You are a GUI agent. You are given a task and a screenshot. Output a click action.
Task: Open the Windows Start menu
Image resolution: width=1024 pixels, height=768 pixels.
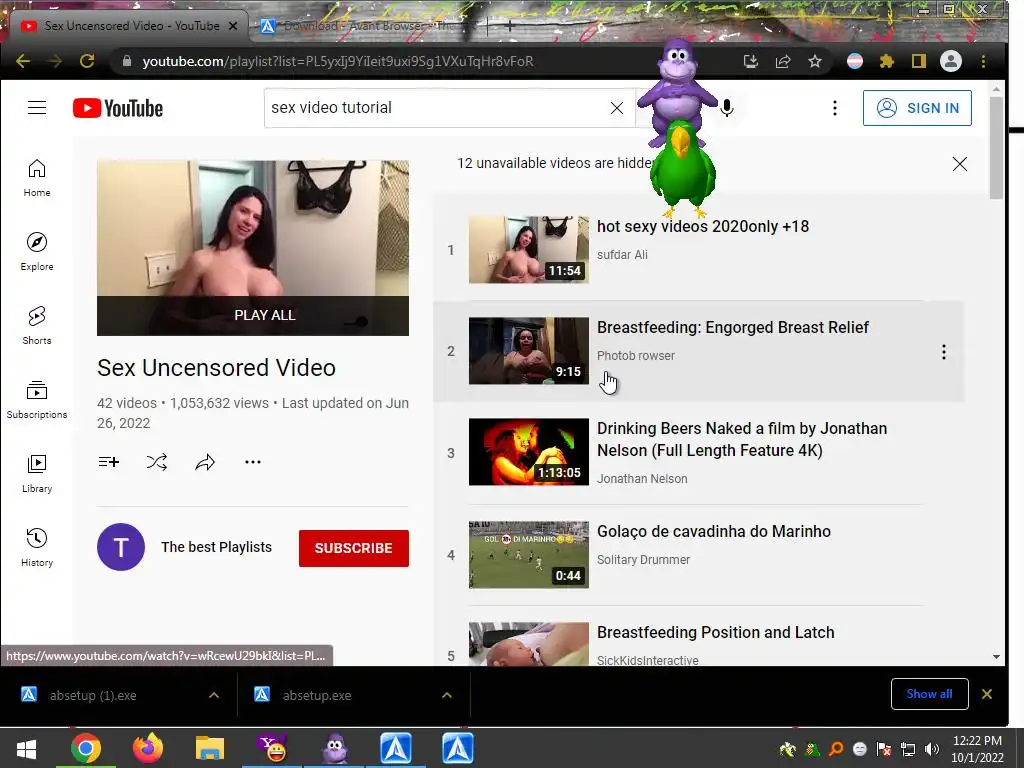point(26,749)
